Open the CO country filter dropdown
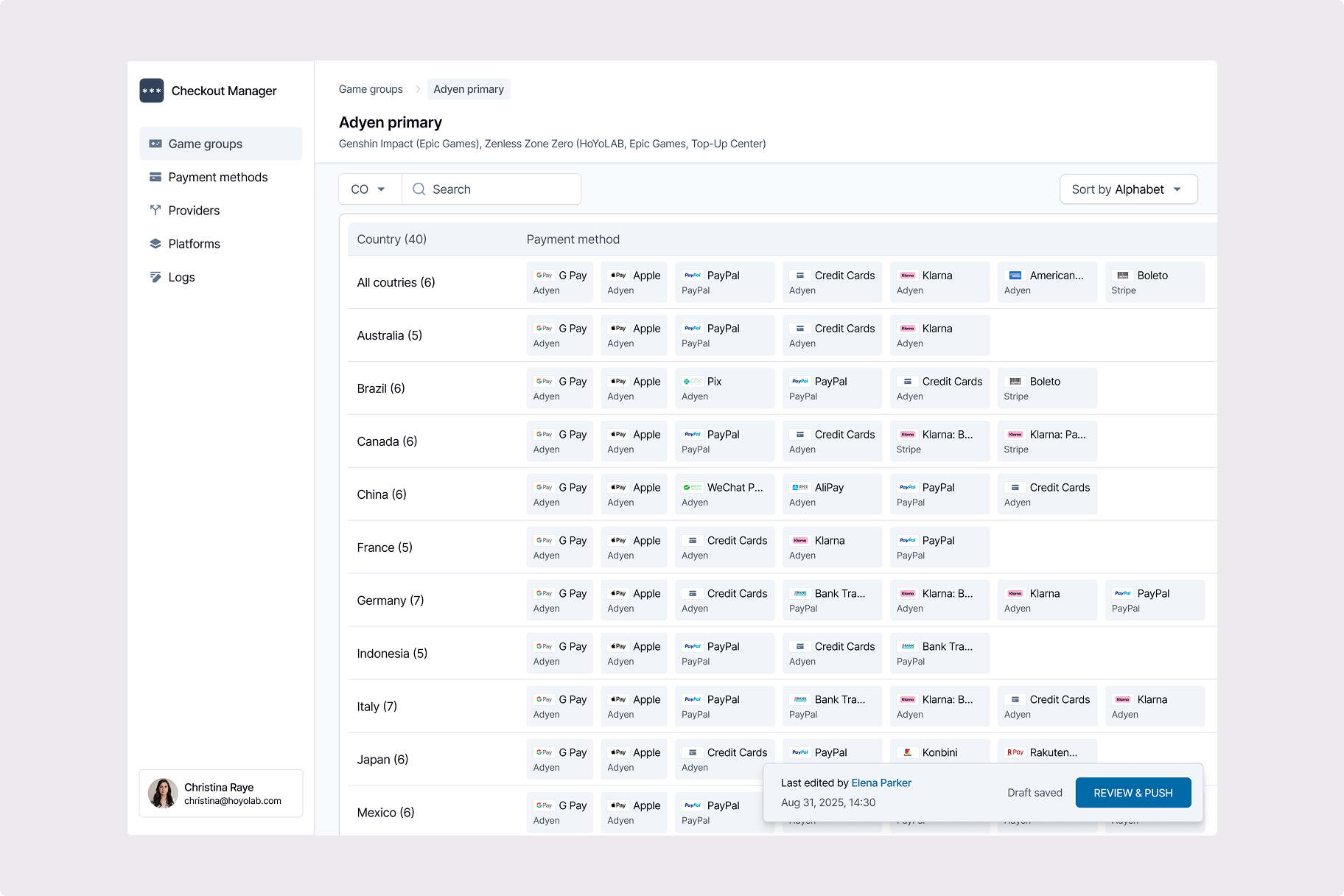 (x=368, y=189)
